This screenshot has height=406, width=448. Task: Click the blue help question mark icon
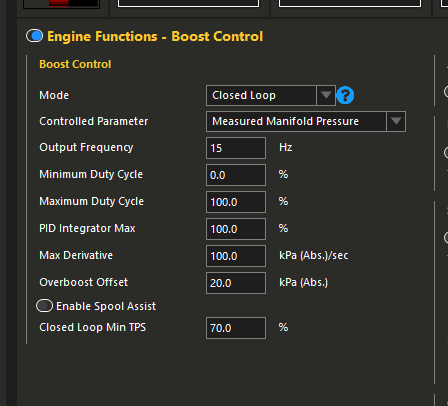[345, 95]
